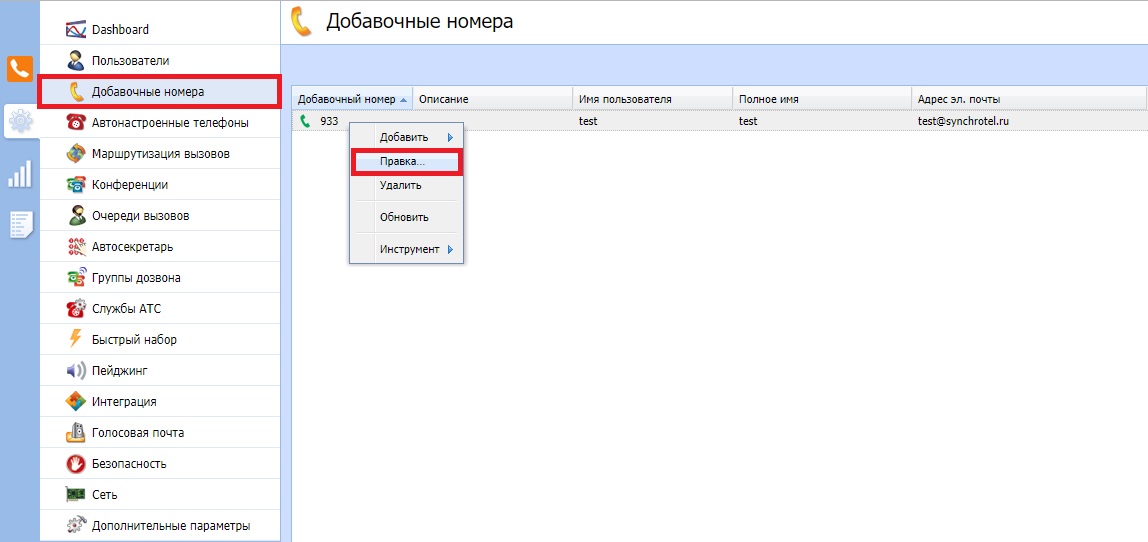Open Сеть section

click(x=160, y=494)
